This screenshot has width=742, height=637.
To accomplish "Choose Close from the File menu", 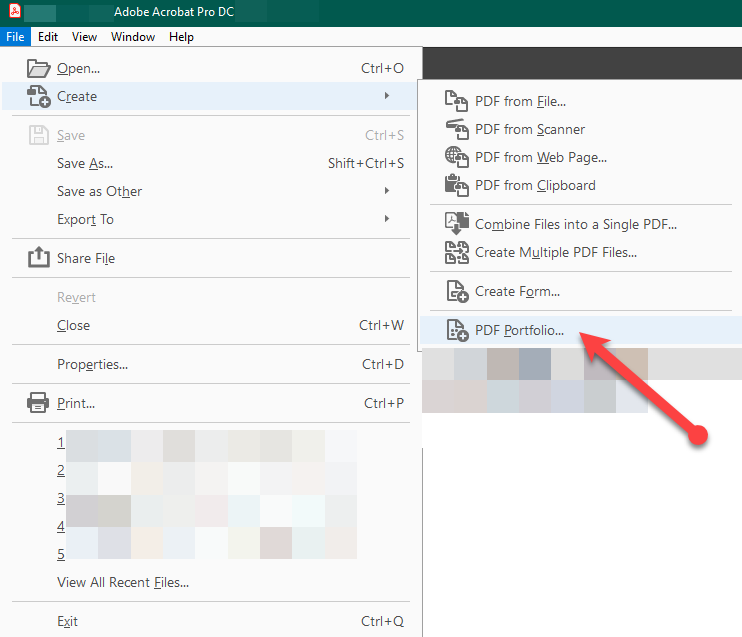I will pos(208,325).
